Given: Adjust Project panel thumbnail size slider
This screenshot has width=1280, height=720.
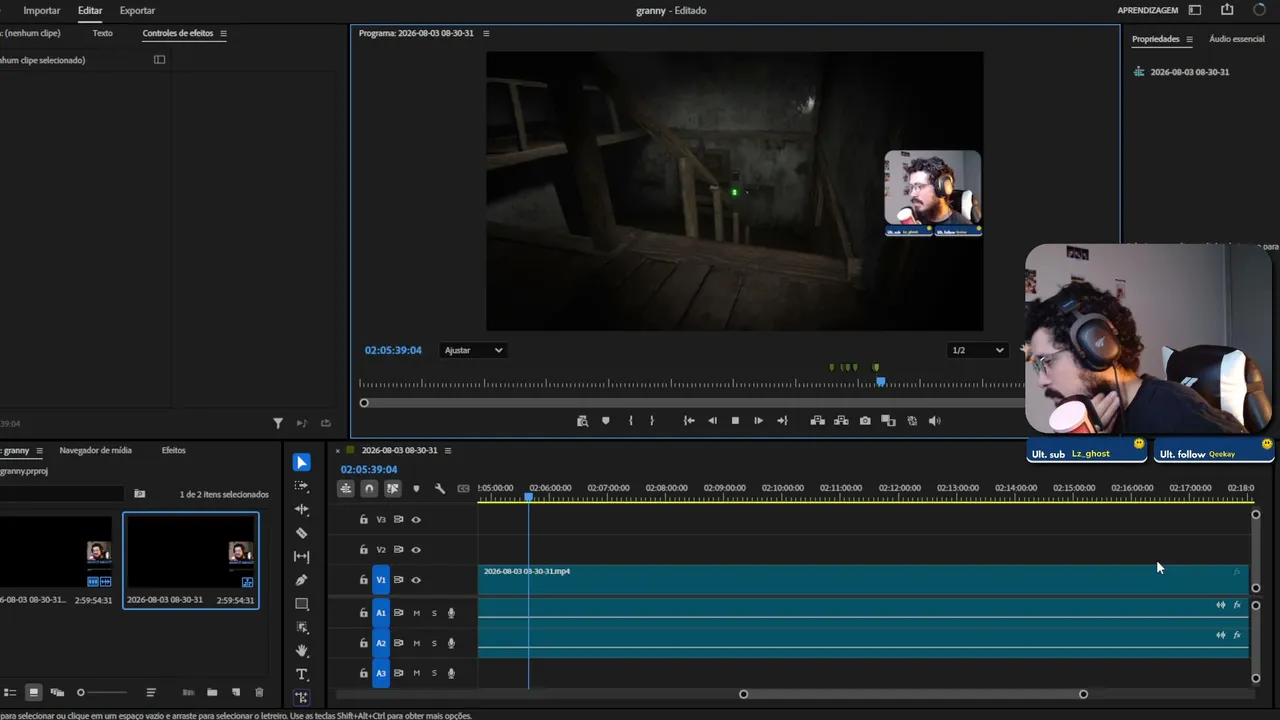Looking at the screenshot, I should 103,692.
